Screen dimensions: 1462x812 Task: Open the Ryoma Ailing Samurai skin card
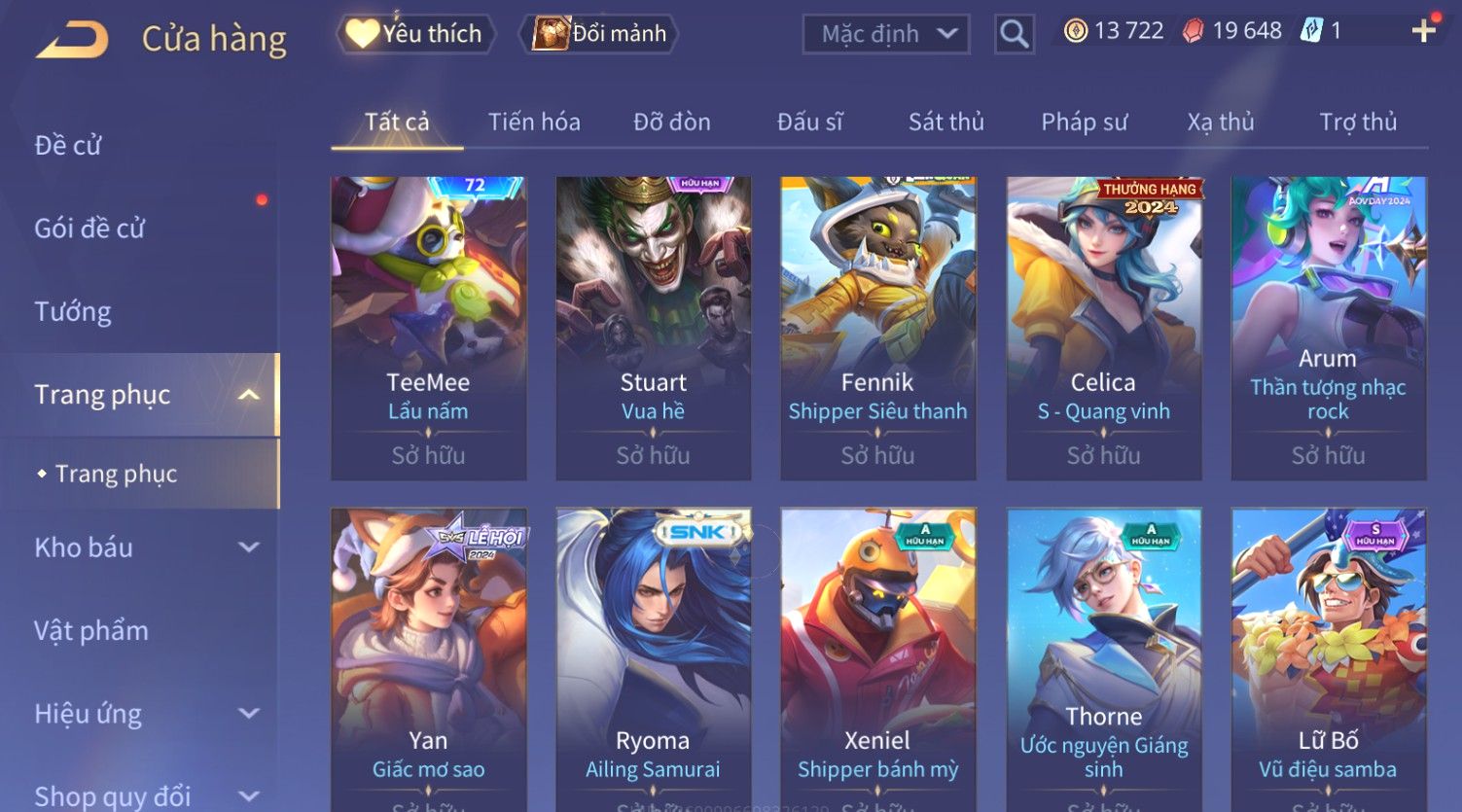pos(653,659)
